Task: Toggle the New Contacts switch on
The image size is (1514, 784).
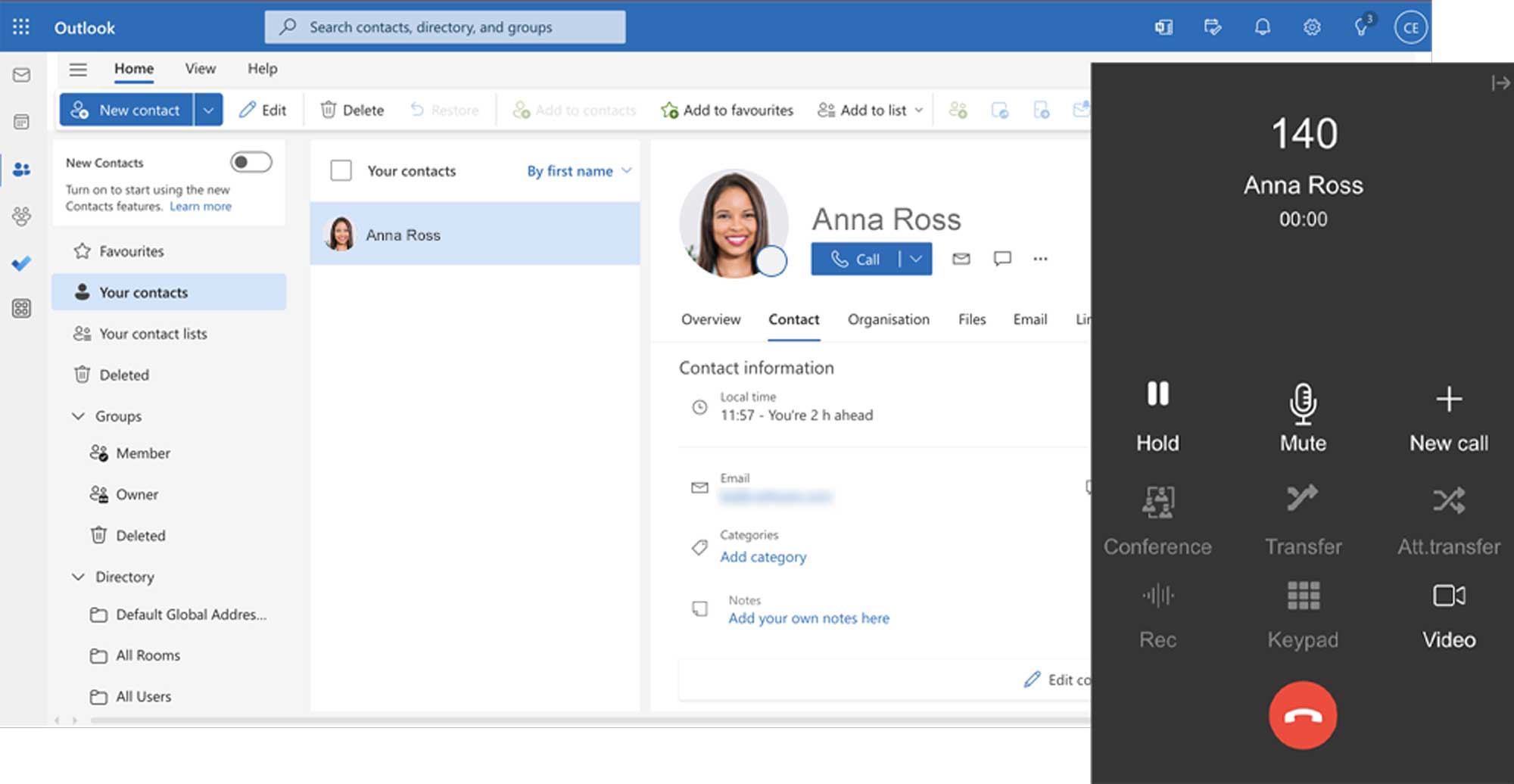Action: coord(251,162)
